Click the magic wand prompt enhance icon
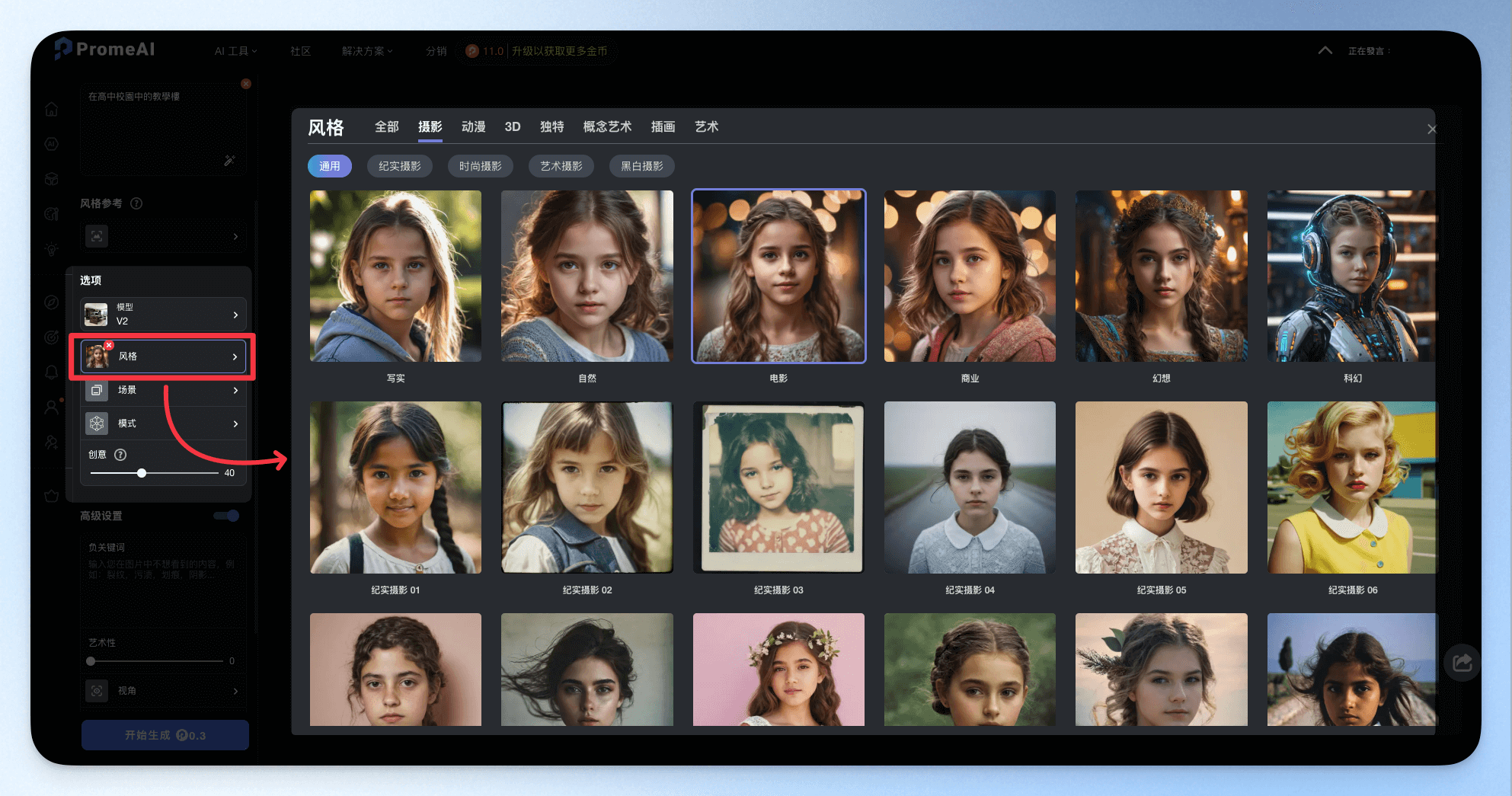 pos(229,161)
